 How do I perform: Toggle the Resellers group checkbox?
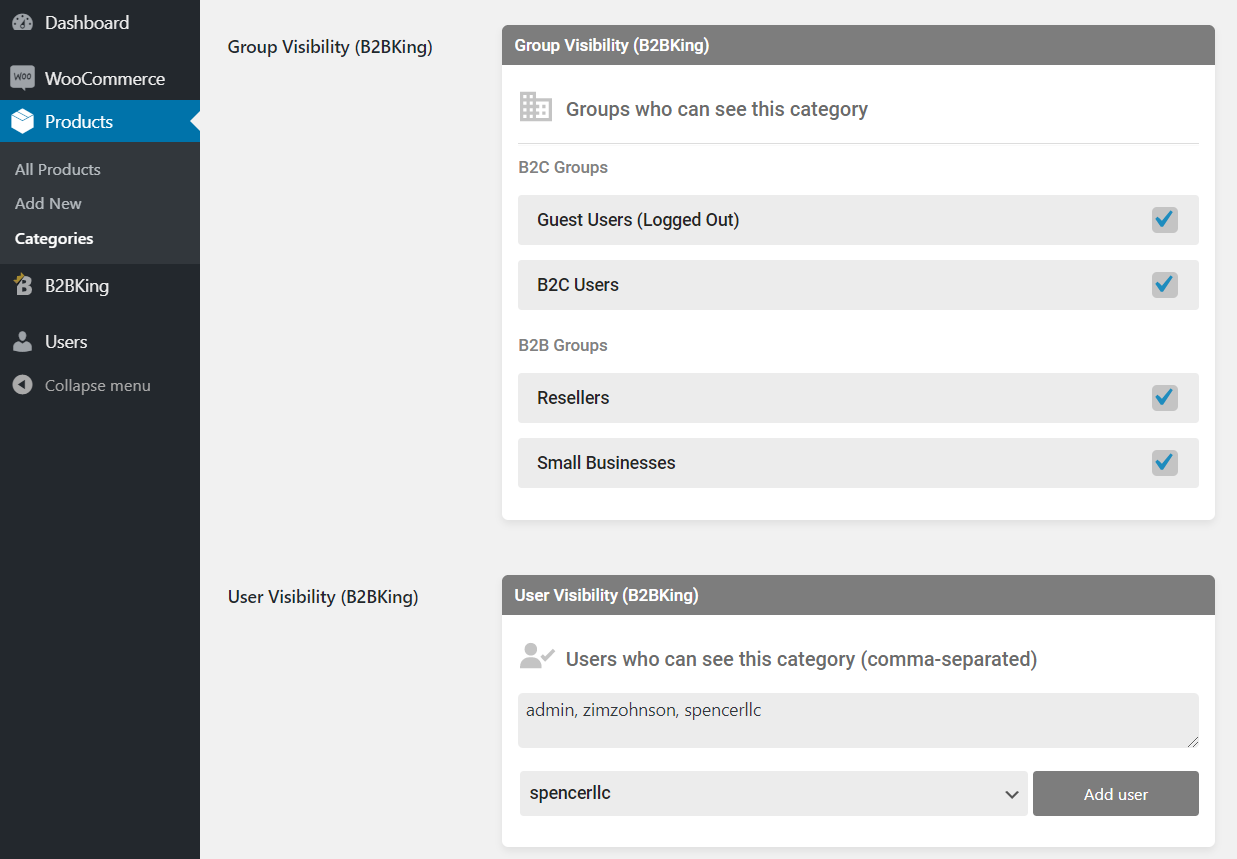point(1164,398)
